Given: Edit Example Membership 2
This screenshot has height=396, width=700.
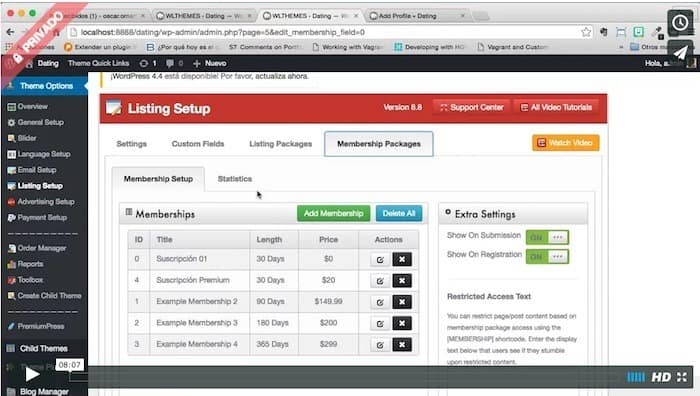Looking at the screenshot, I should pyautogui.click(x=379, y=302).
